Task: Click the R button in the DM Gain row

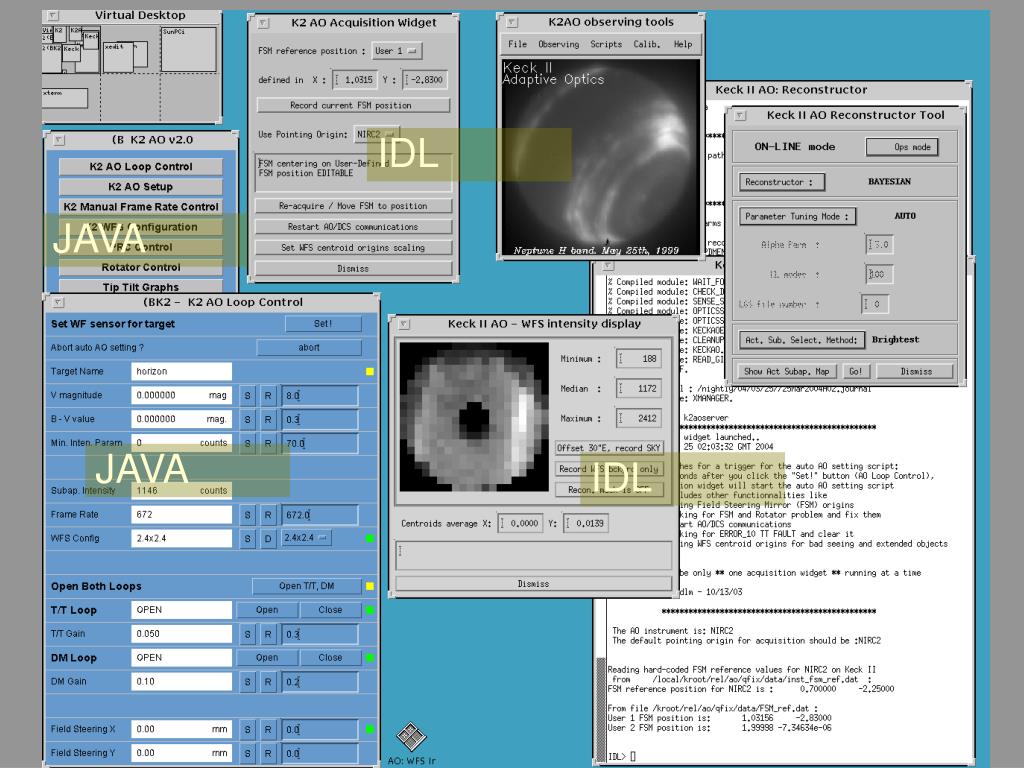Action: [x=268, y=682]
